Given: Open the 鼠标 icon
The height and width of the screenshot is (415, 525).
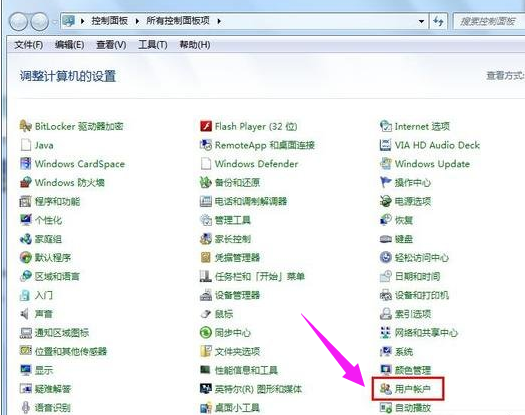Looking at the screenshot, I should click(x=206, y=314).
